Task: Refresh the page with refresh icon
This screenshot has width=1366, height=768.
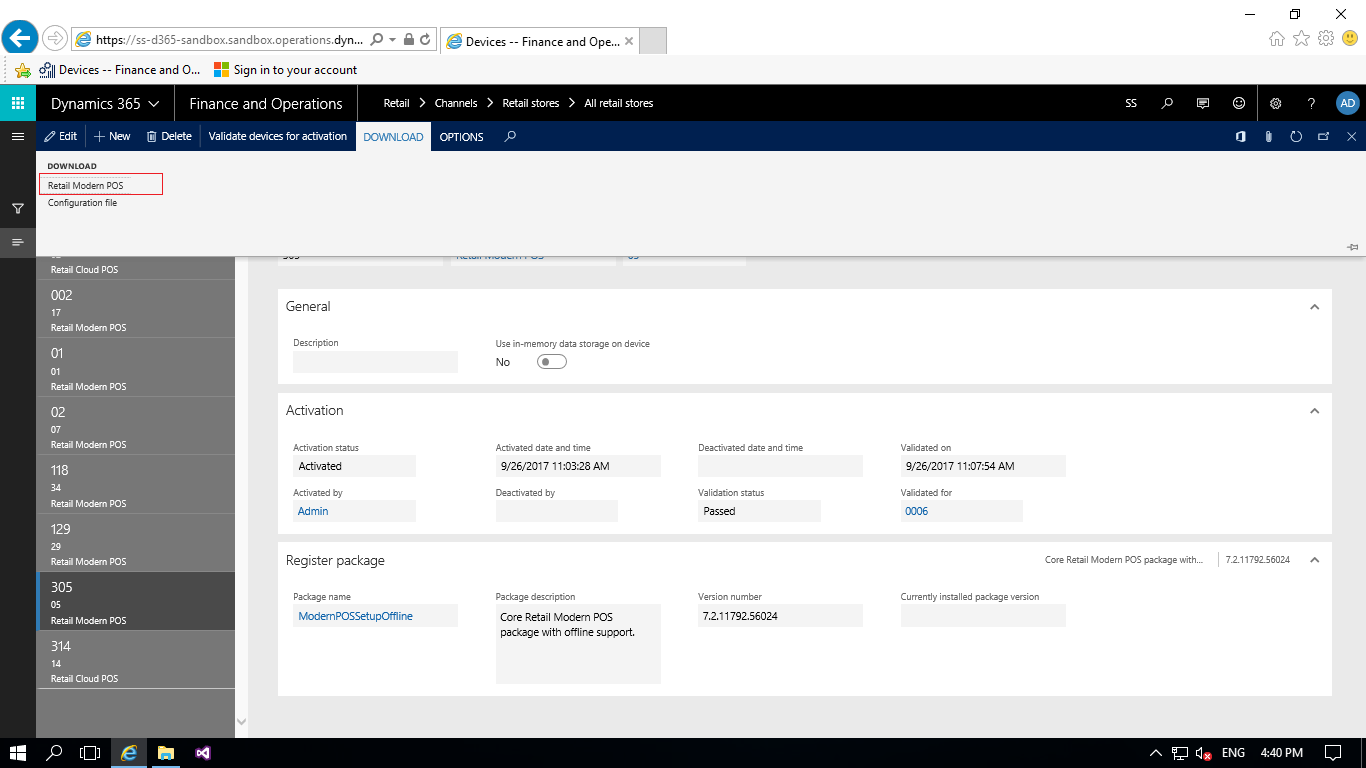Action: [x=1296, y=137]
